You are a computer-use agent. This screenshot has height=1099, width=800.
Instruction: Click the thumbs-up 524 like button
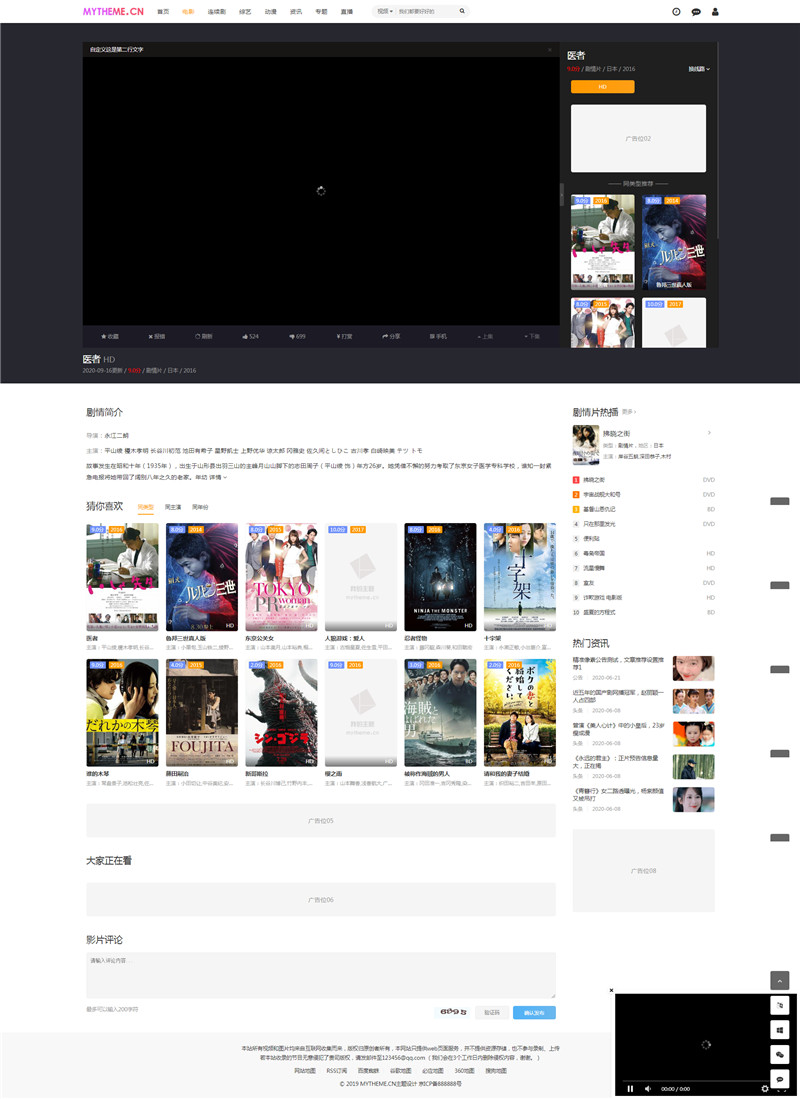click(250, 336)
